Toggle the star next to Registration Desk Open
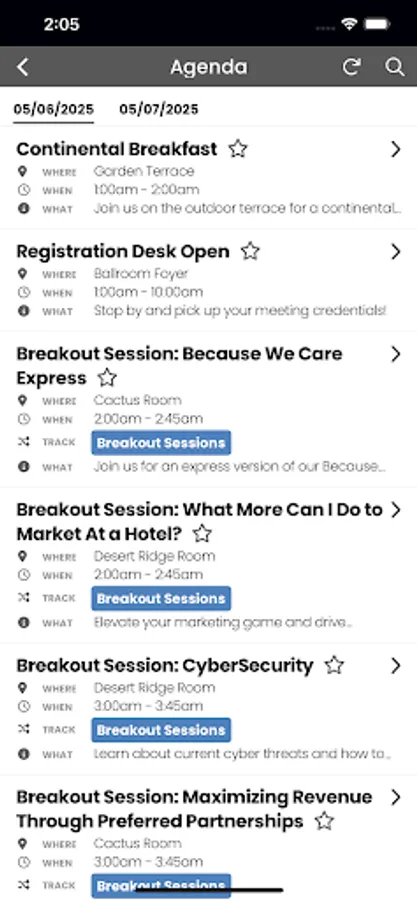417x900 pixels. click(x=250, y=251)
